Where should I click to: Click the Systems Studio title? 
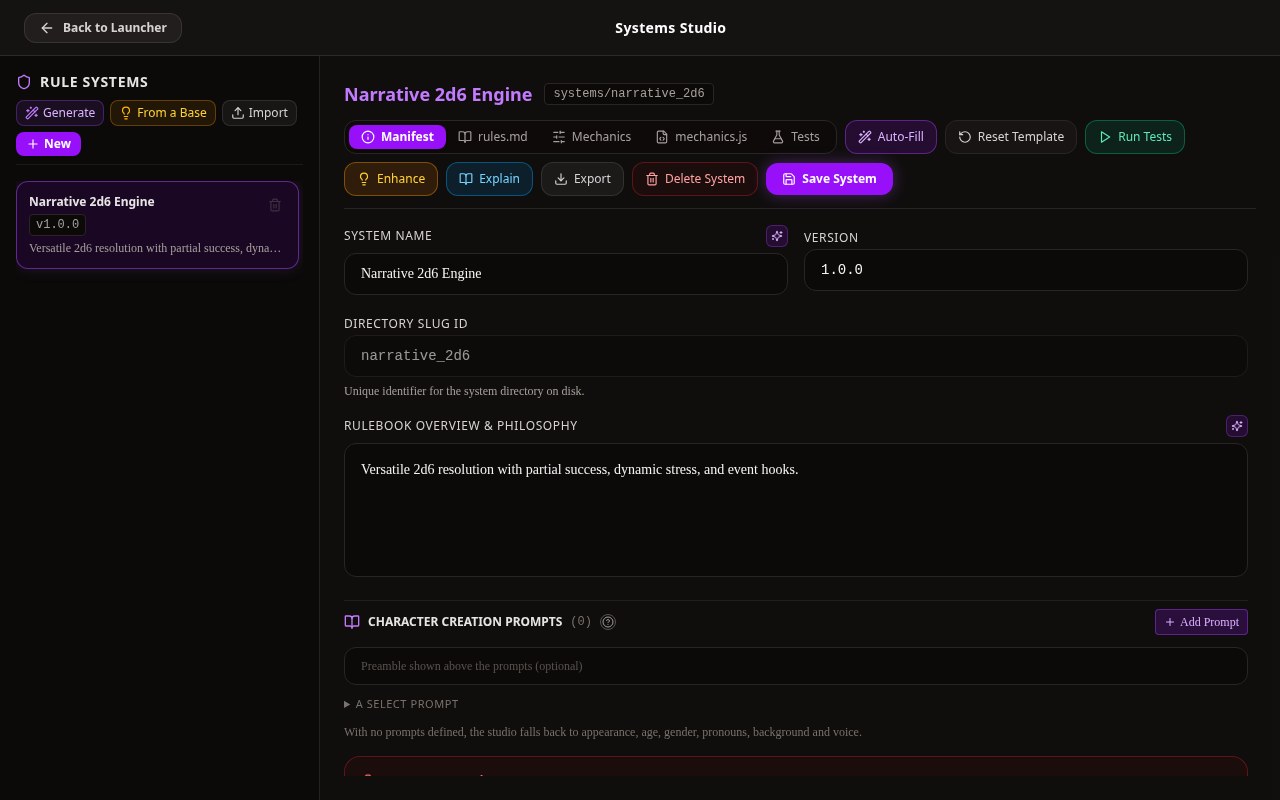pyautogui.click(x=670, y=28)
